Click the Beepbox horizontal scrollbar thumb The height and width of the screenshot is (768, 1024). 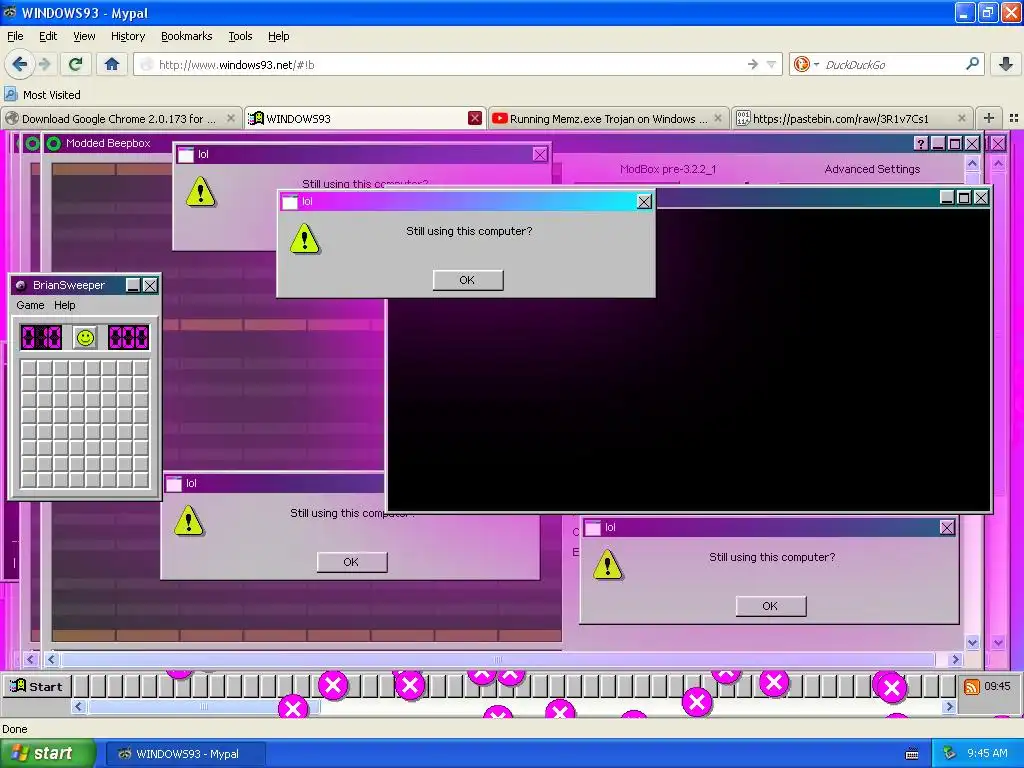click(498, 660)
